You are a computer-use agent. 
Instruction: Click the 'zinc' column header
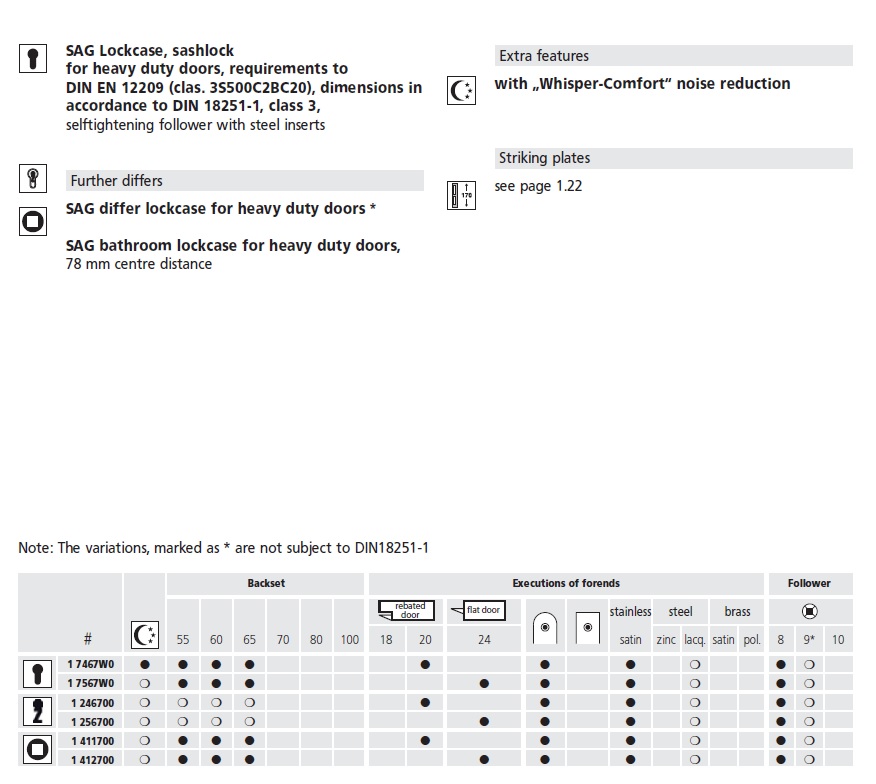point(666,640)
